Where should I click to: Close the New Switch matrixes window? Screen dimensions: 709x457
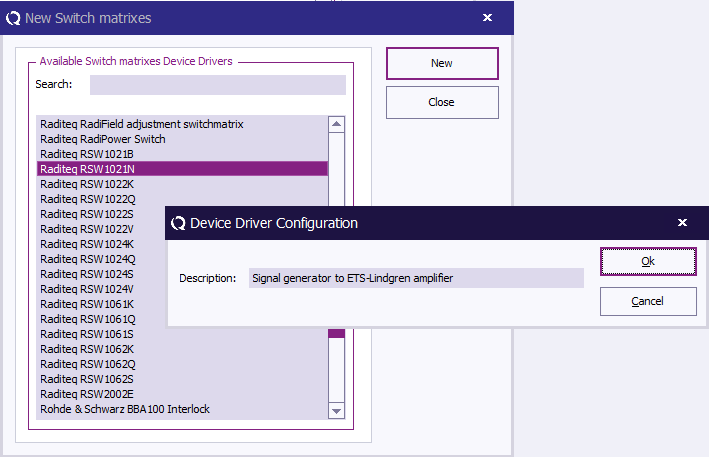tap(487, 18)
